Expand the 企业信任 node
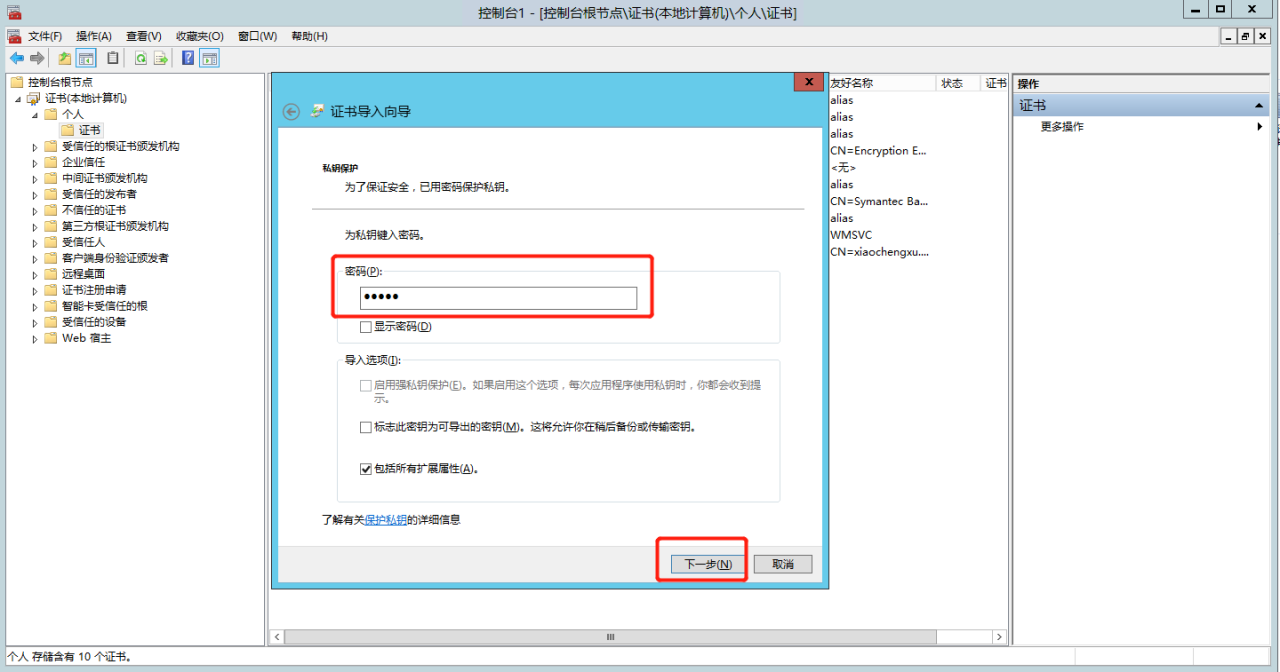The height and width of the screenshot is (672, 1280). [x=36, y=162]
